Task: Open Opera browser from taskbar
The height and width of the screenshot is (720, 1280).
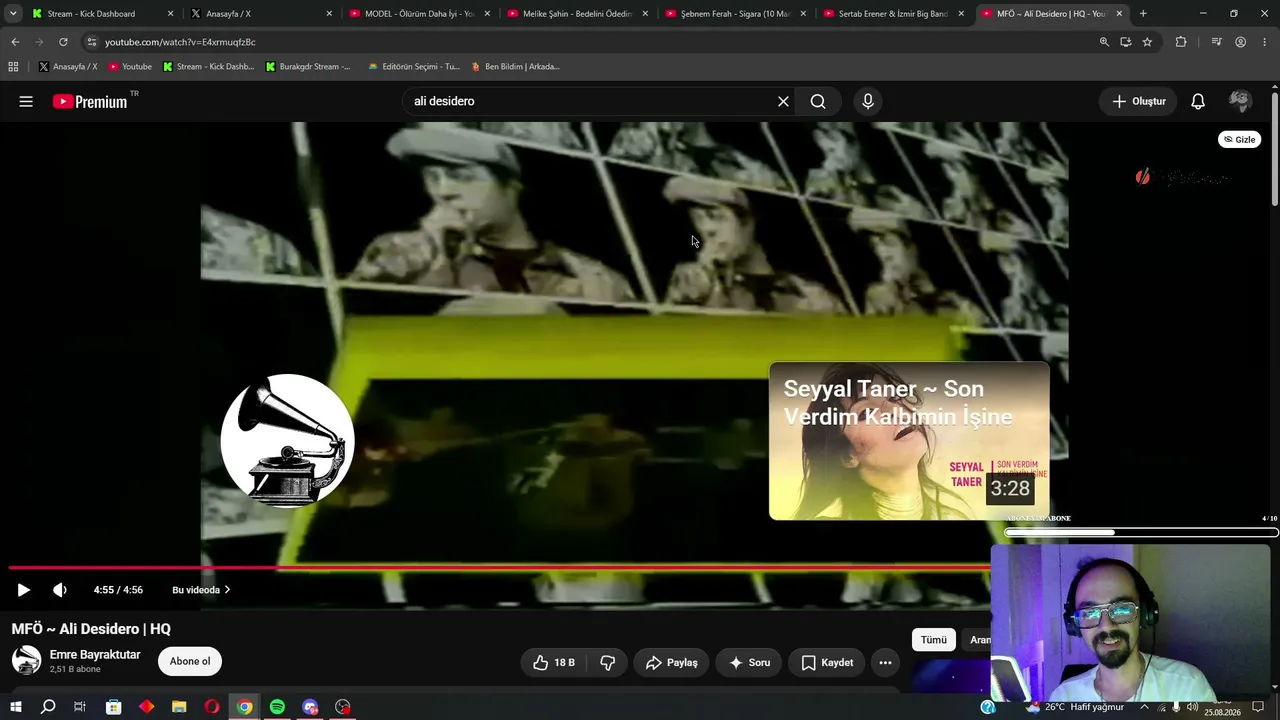Action: pos(212,707)
